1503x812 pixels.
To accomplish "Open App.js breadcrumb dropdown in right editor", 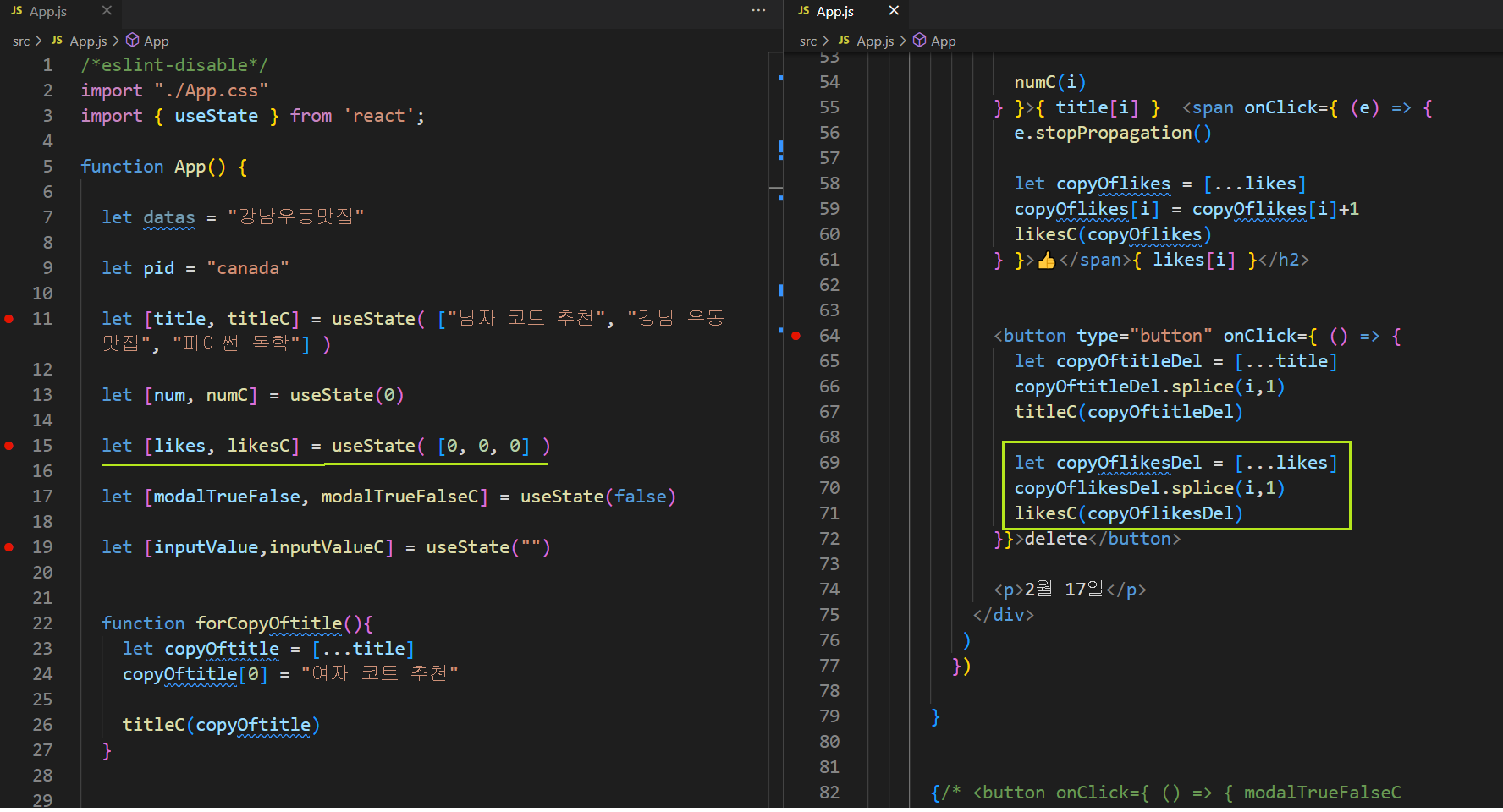I will pyautogui.click(x=875, y=41).
